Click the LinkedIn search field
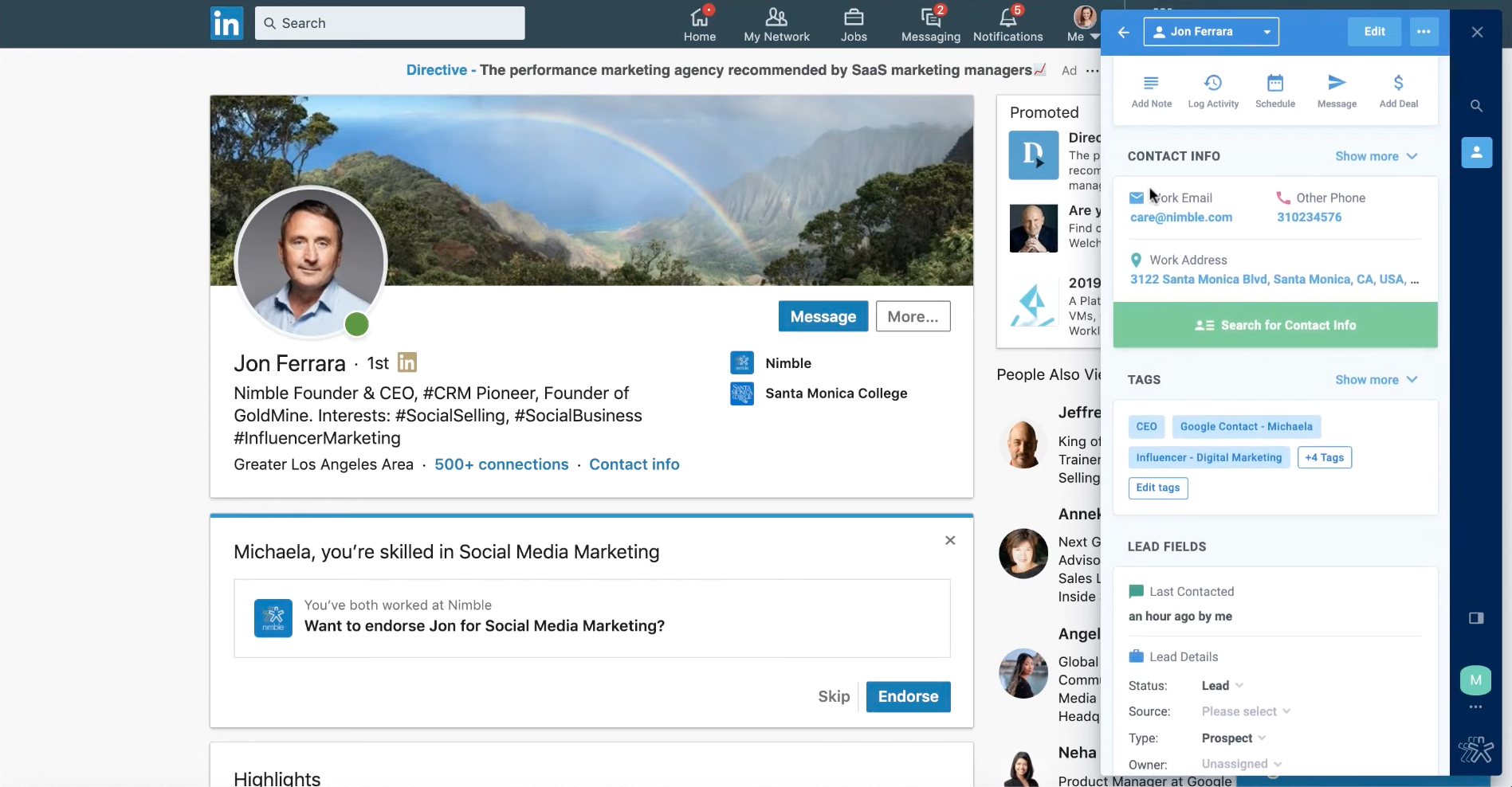This screenshot has width=1512, height=787. point(390,23)
